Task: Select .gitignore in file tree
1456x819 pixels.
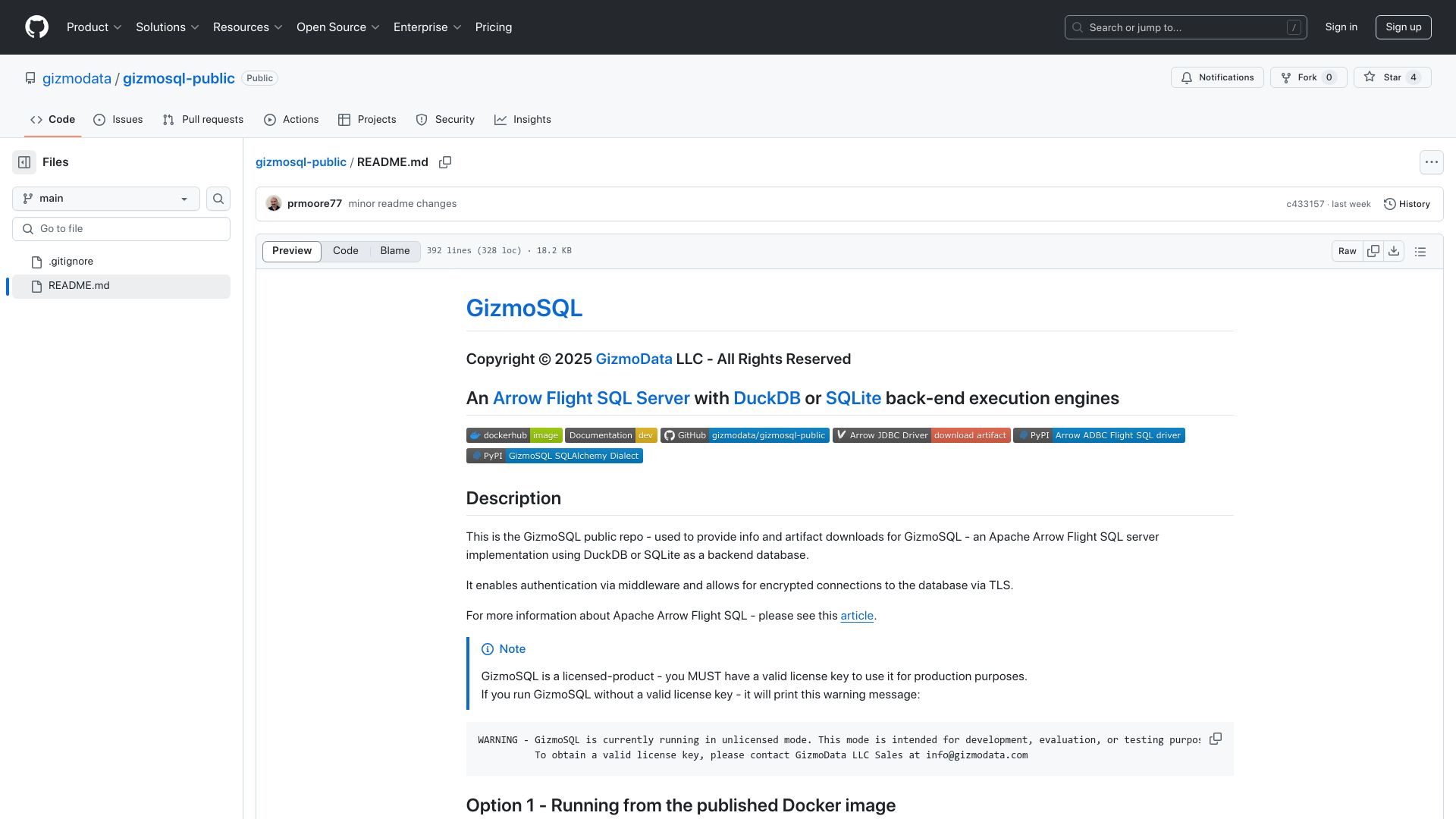Action: pyautogui.click(x=121, y=262)
